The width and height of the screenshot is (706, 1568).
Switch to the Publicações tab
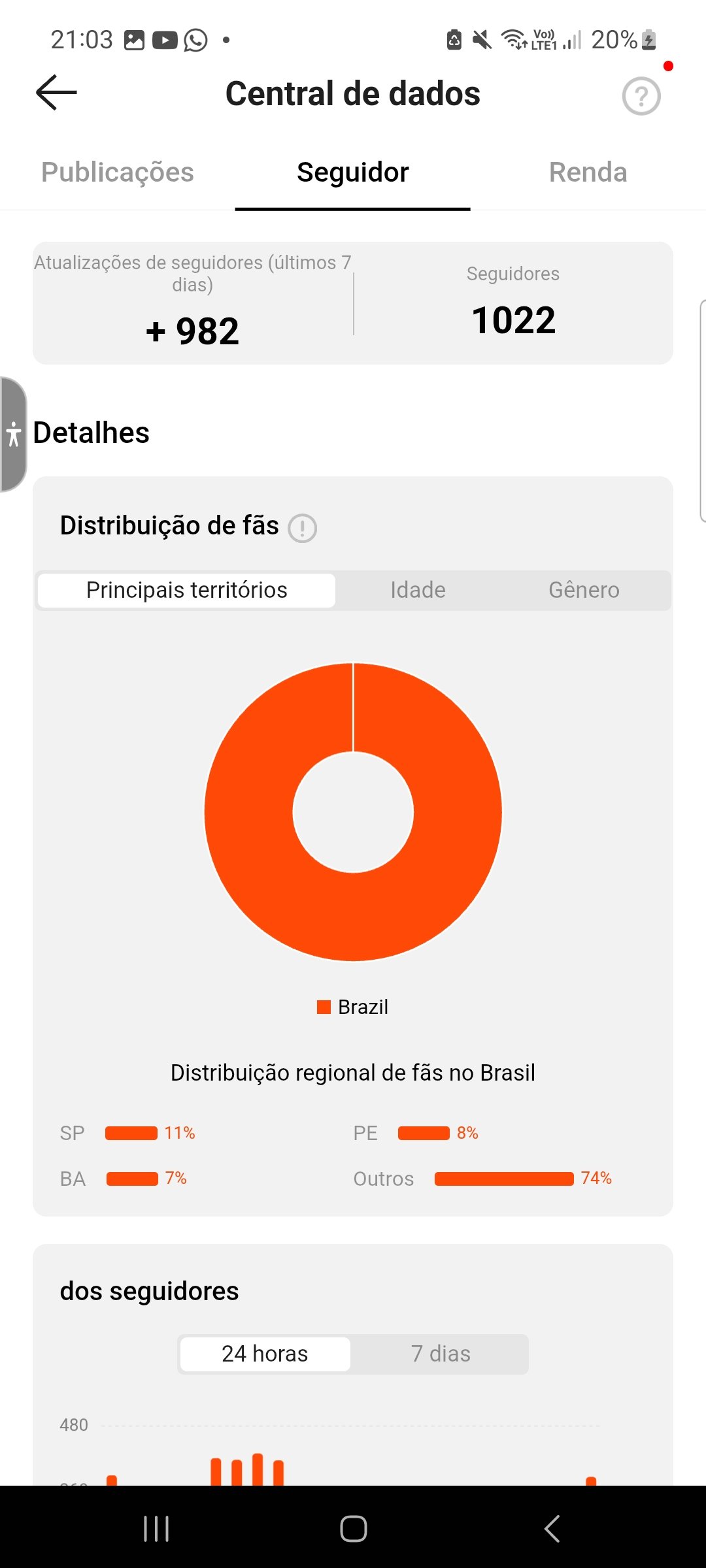point(118,172)
